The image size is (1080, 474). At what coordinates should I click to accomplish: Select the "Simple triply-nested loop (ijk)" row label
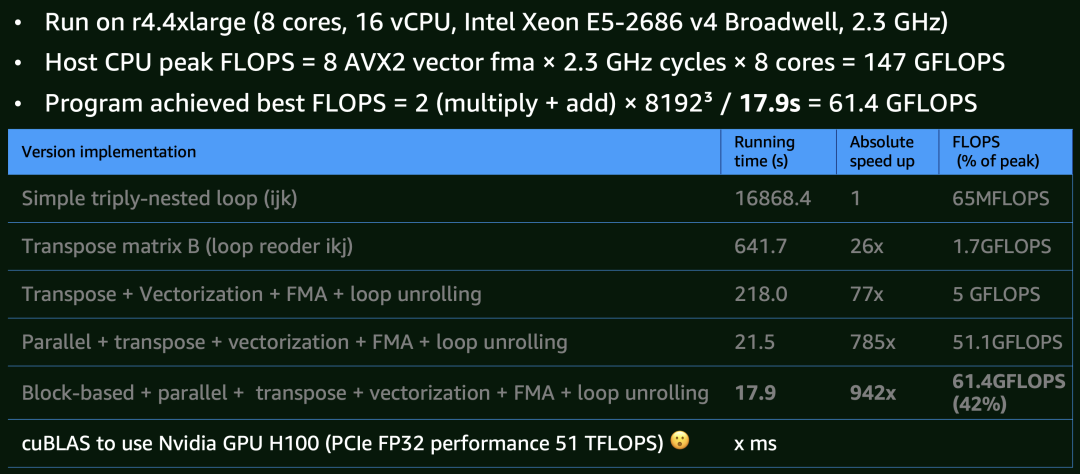(160, 199)
